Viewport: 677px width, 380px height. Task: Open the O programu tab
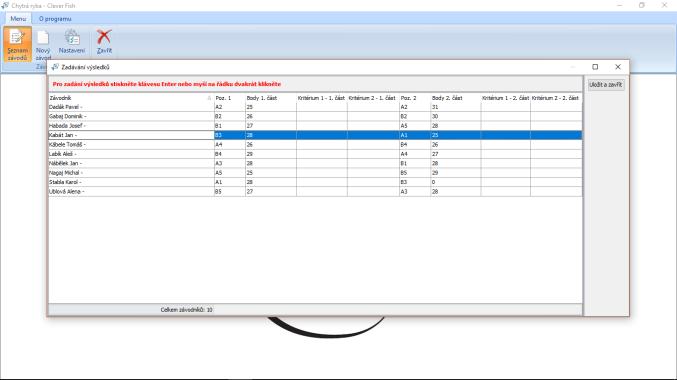(x=55, y=19)
